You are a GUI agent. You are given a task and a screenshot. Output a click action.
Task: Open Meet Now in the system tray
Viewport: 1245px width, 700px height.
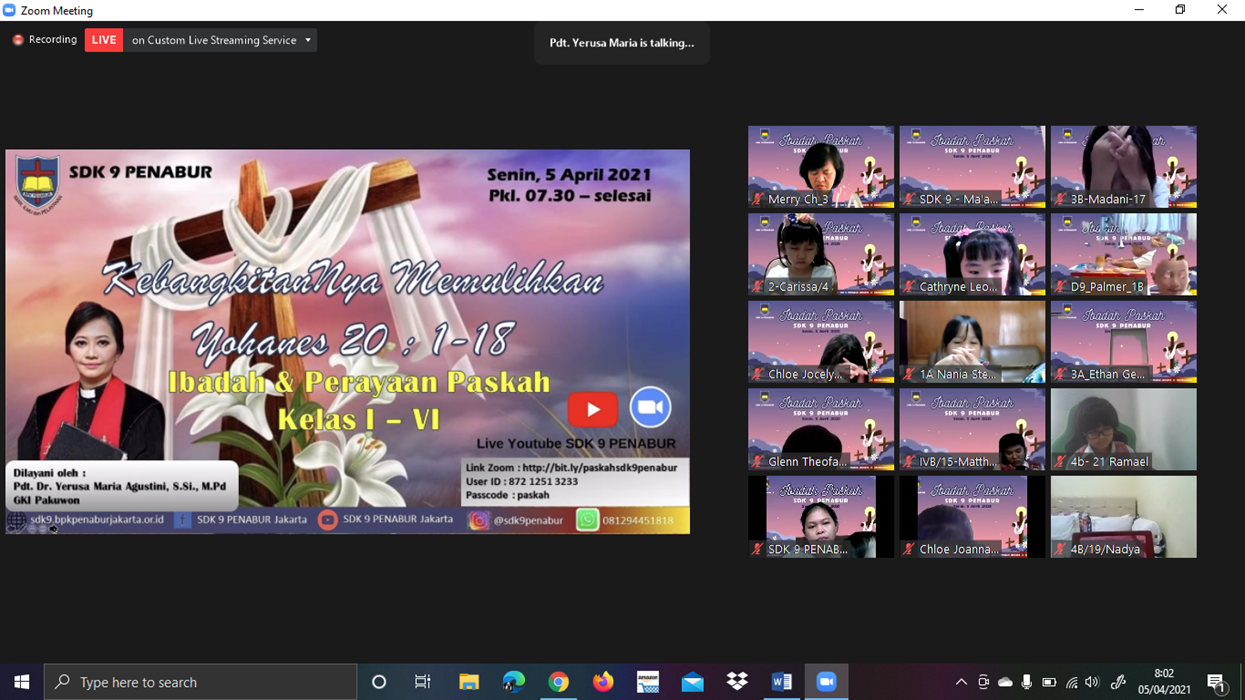983,682
